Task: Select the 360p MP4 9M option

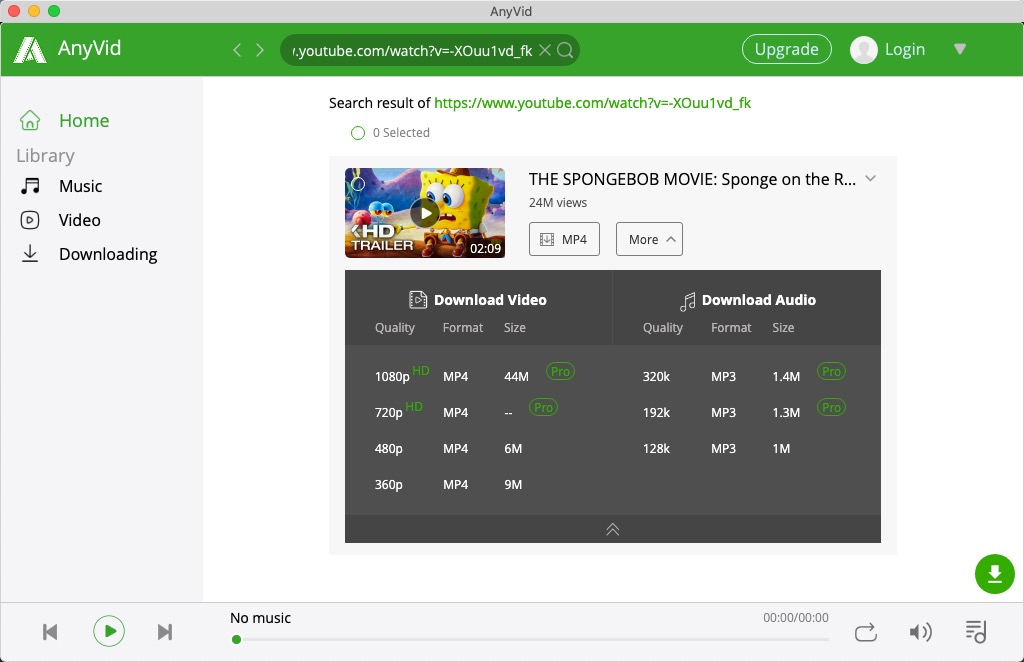Action: point(448,484)
